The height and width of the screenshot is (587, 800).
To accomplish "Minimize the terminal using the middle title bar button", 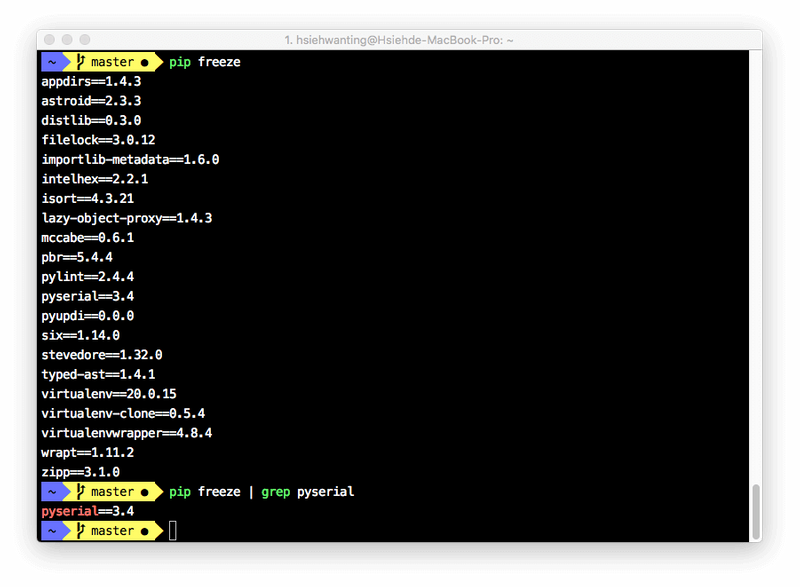I will (x=69, y=39).
